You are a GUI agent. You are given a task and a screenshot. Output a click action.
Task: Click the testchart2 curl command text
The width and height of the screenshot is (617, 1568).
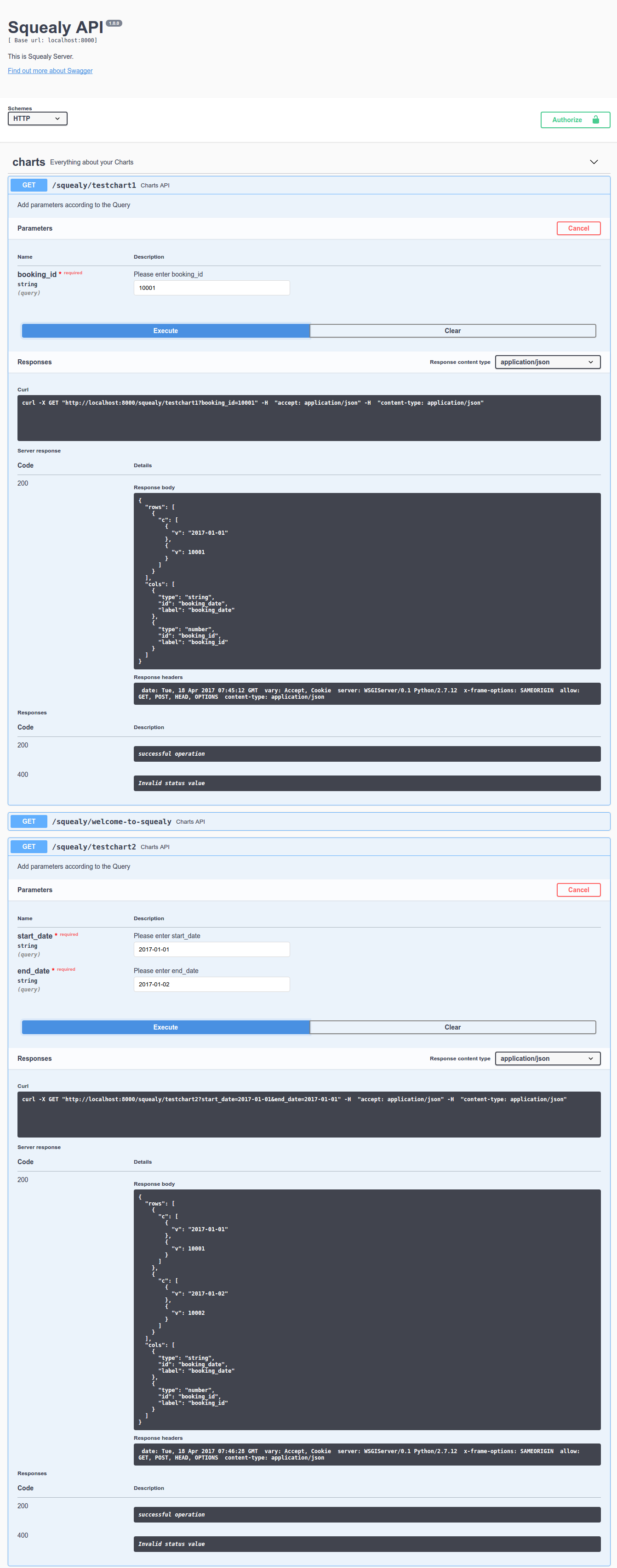(294, 1099)
